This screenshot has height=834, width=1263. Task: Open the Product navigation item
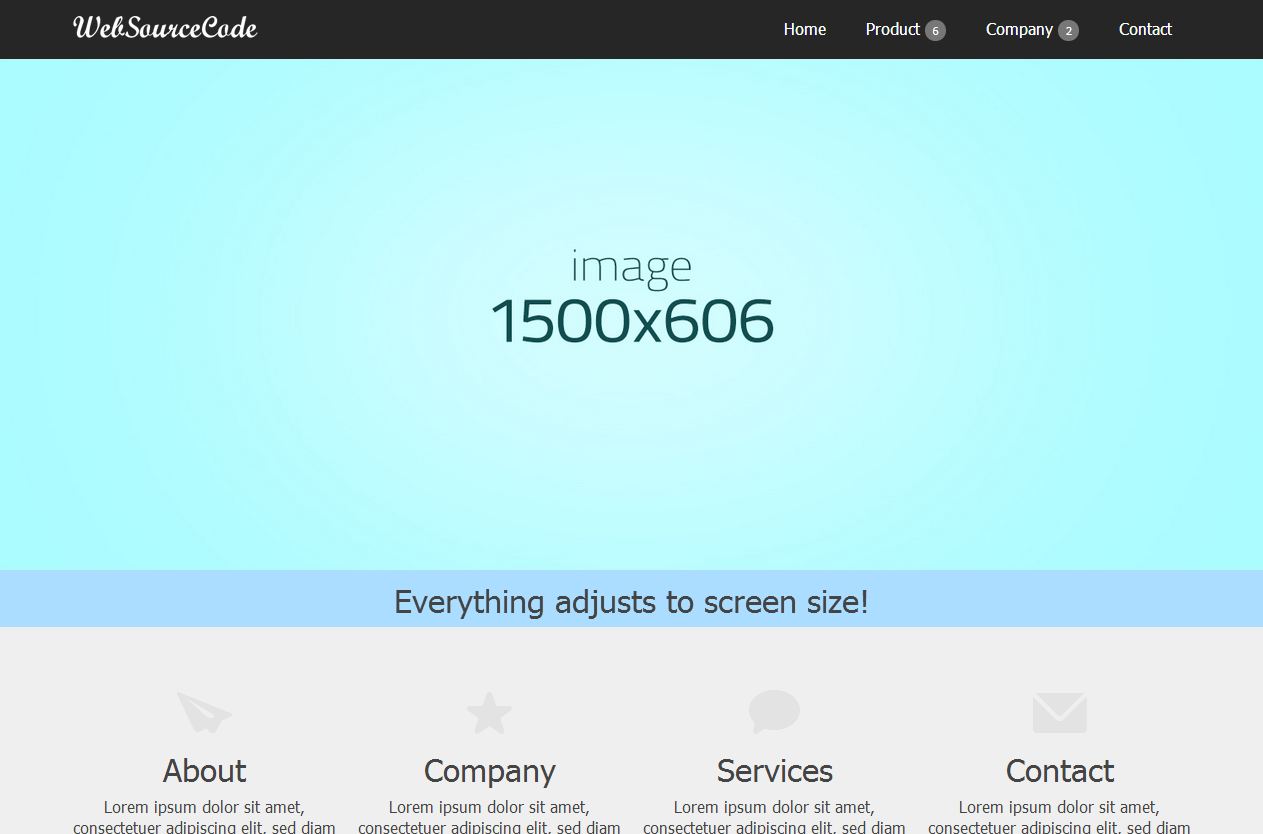892,29
